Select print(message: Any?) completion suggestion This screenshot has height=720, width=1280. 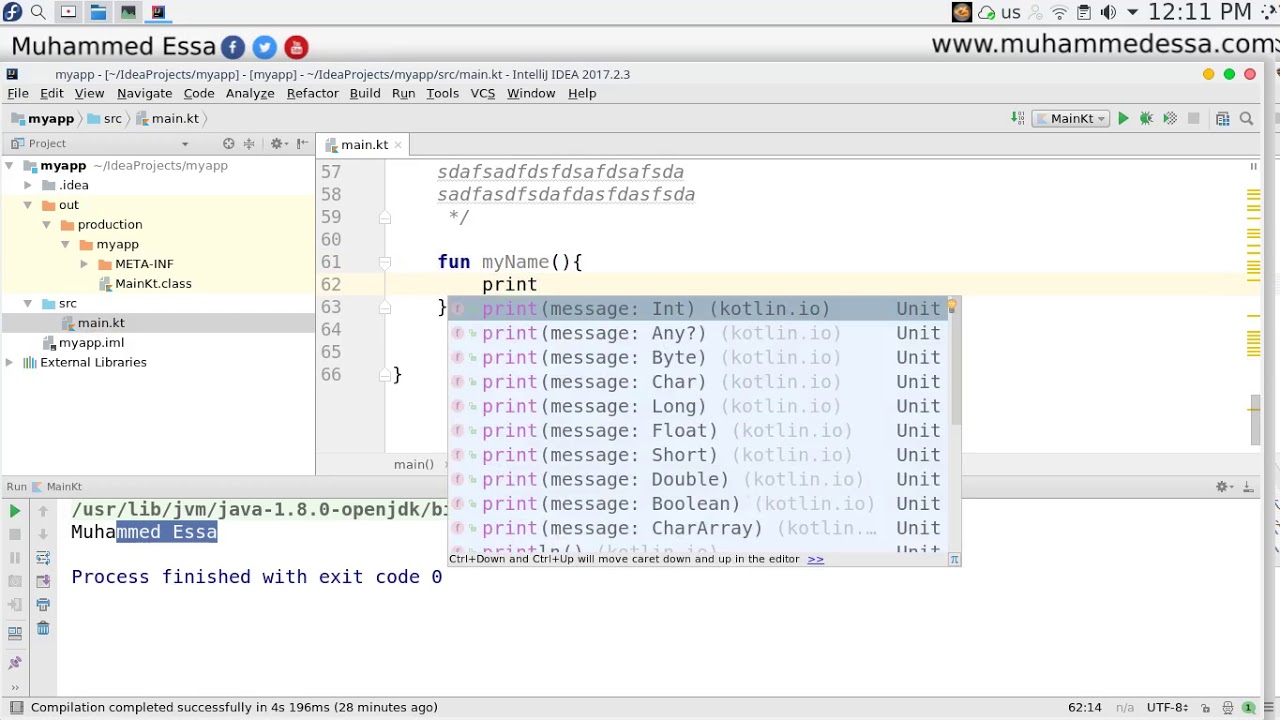700,333
